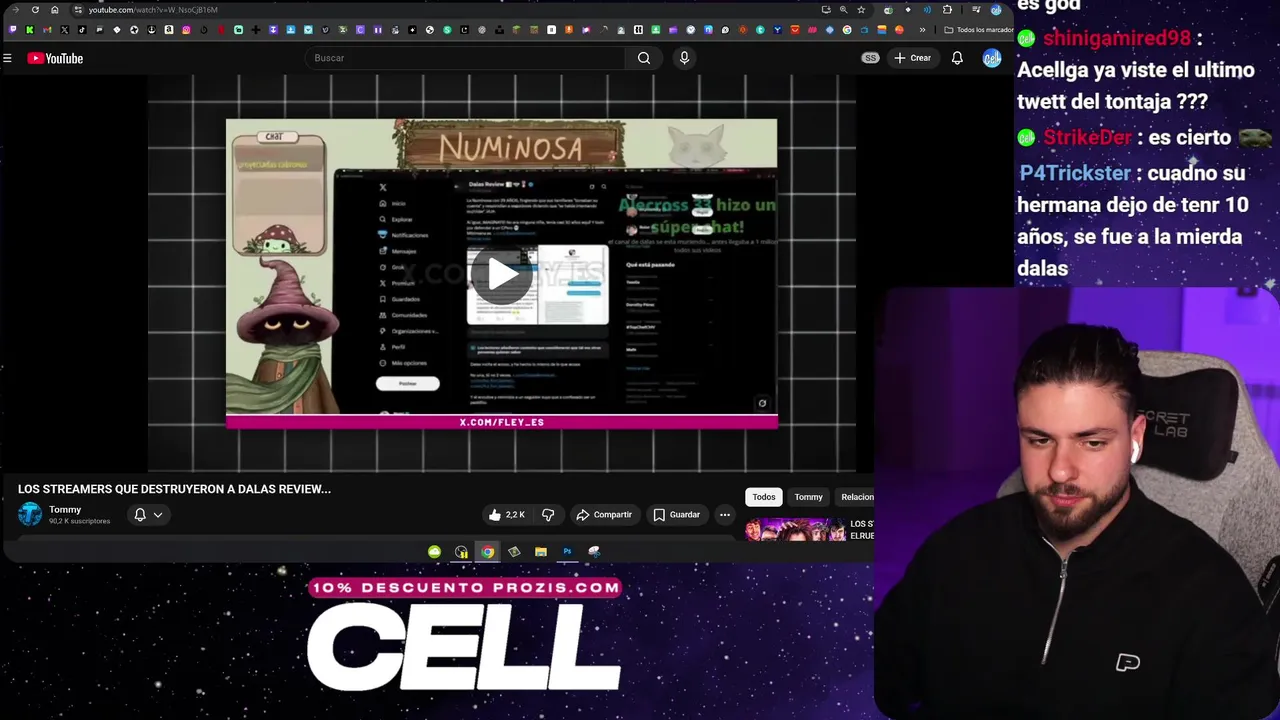Image resolution: width=1280 pixels, height=720 pixels.
Task: Open the Instagram bookmark icon
Action: [x=186, y=30]
